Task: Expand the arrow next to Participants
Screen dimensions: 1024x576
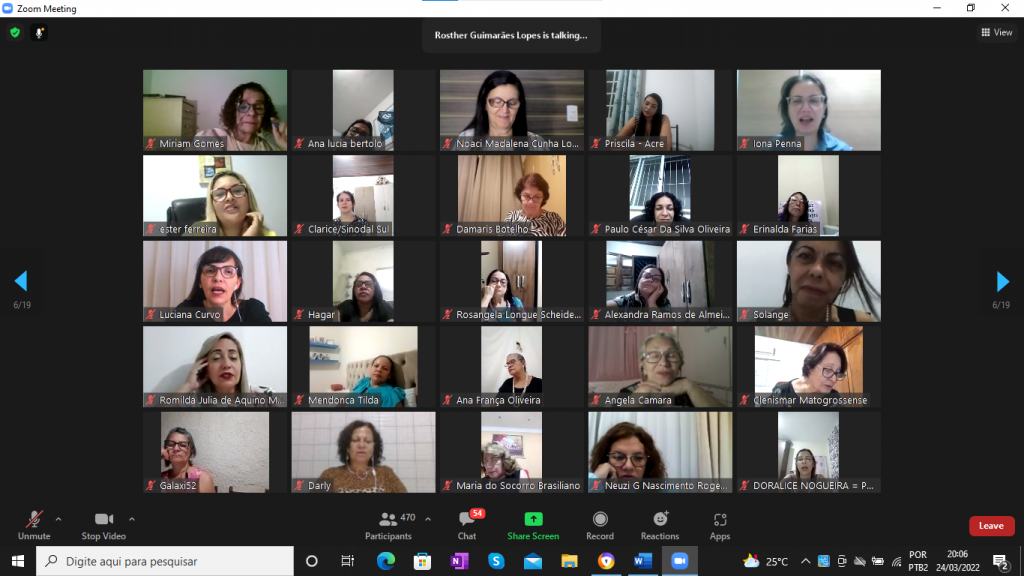Action: (x=428, y=519)
